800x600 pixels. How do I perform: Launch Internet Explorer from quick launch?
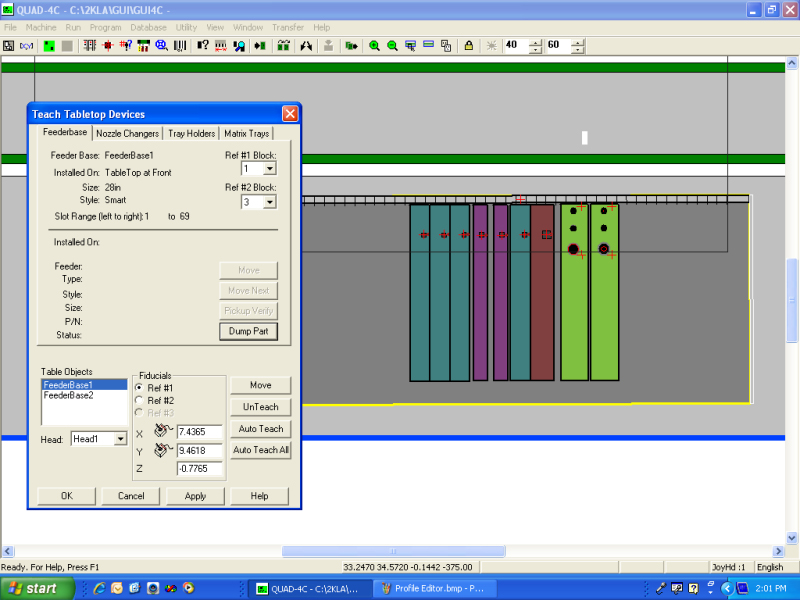[99, 588]
